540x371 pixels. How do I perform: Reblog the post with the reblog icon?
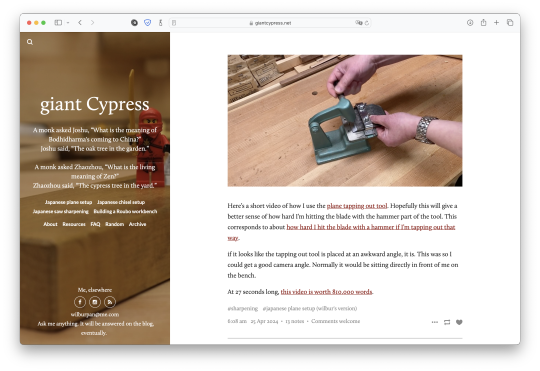(x=447, y=322)
